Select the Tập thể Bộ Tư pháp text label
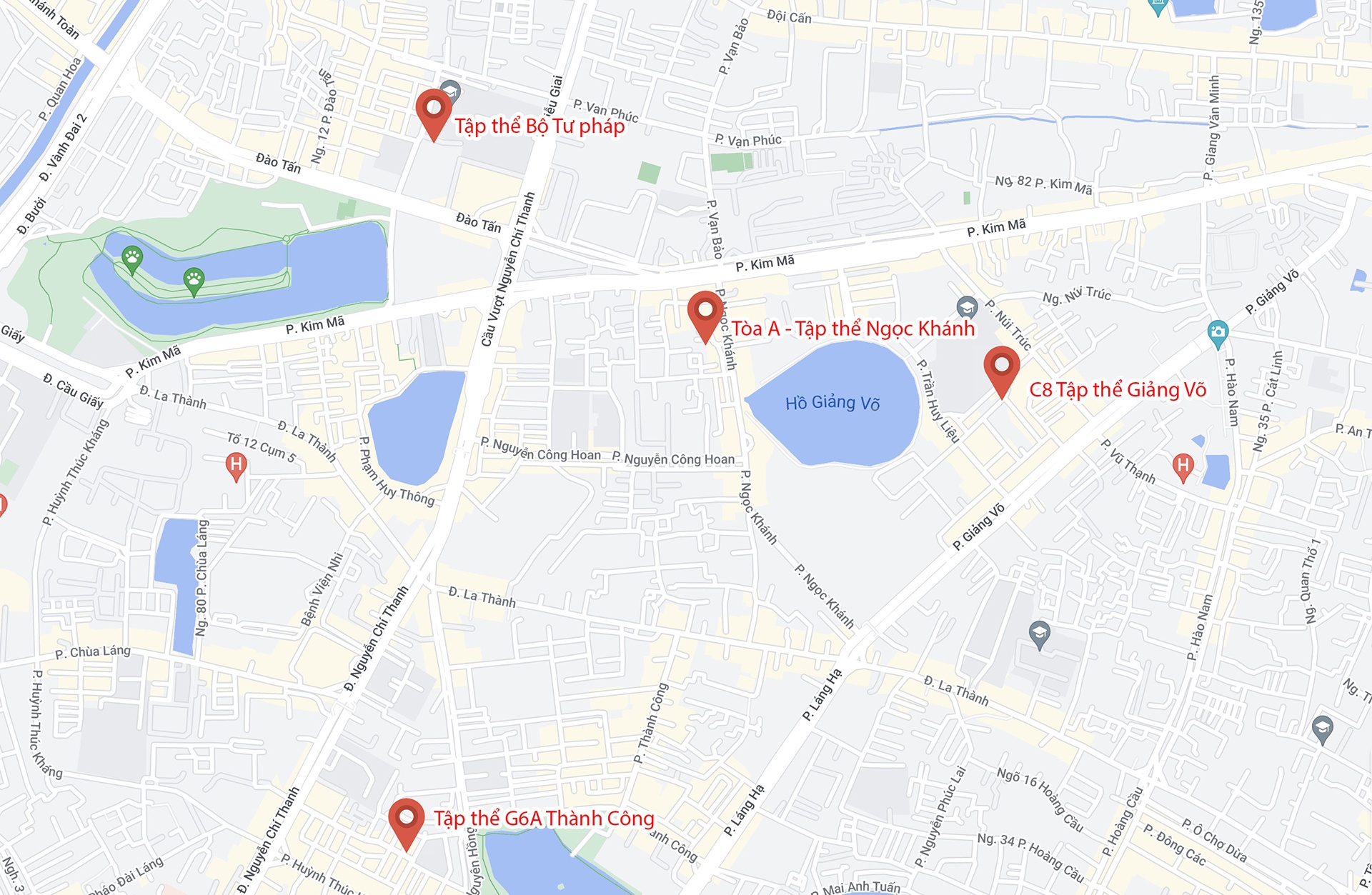The width and height of the screenshot is (1372, 895). 540,126
